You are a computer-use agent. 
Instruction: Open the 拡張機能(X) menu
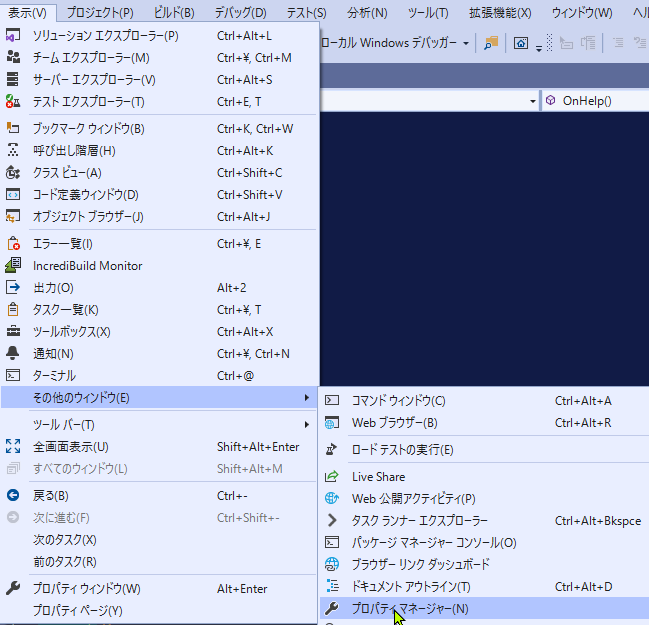pyautogui.click(x=500, y=13)
